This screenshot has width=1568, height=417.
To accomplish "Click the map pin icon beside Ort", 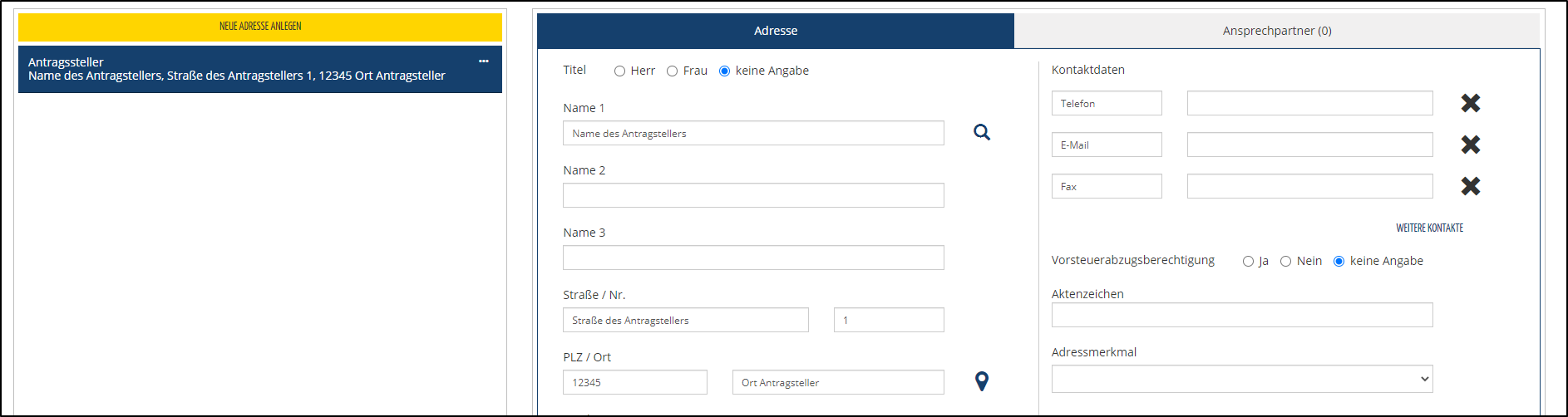I will pyautogui.click(x=981, y=381).
